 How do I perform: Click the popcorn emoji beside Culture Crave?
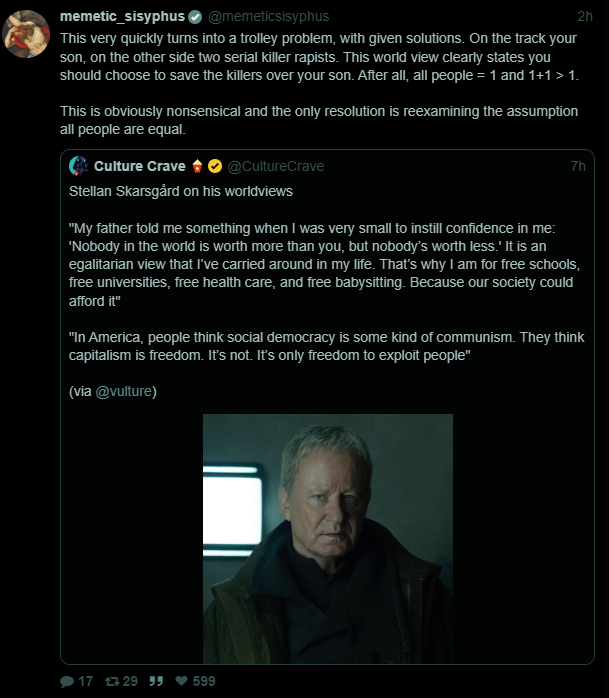[x=197, y=166]
